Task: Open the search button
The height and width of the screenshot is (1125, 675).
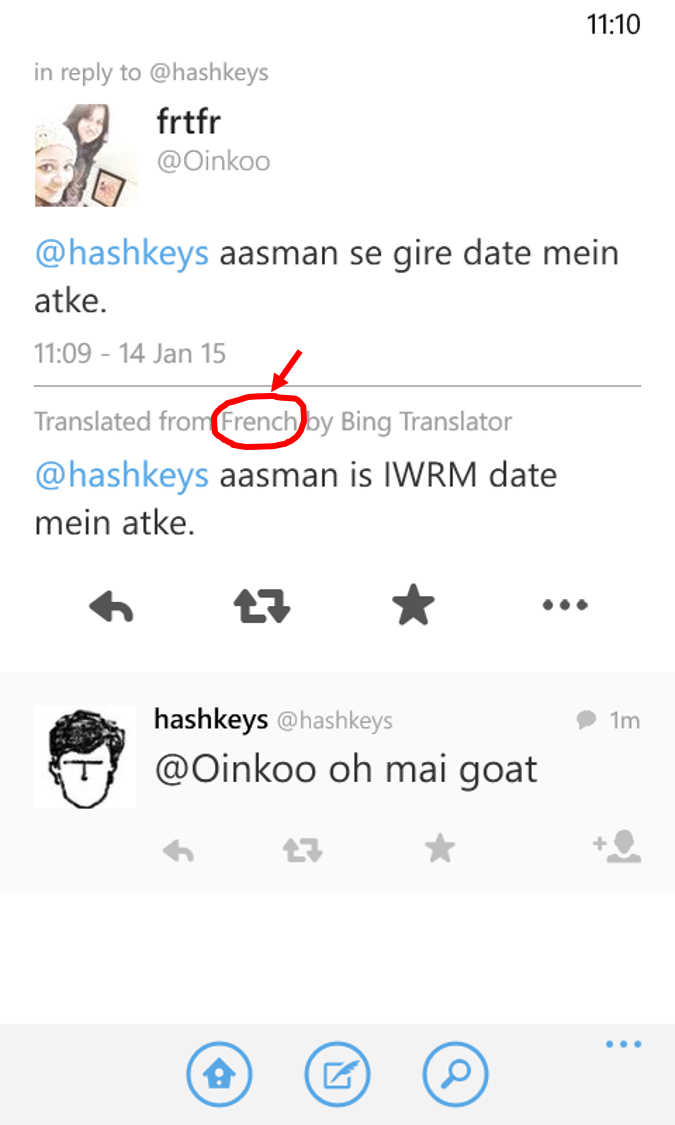Action: click(455, 1074)
